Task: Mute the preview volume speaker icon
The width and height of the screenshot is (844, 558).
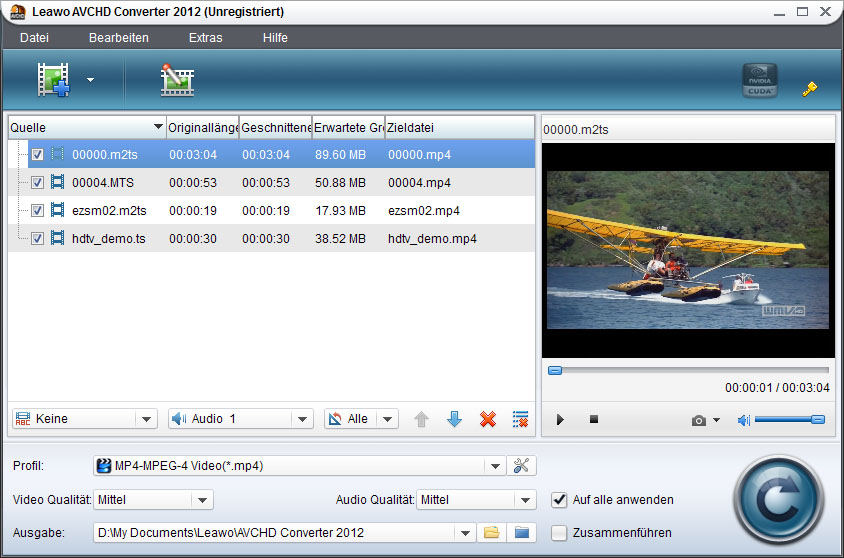Action: pyautogui.click(x=743, y=420)
